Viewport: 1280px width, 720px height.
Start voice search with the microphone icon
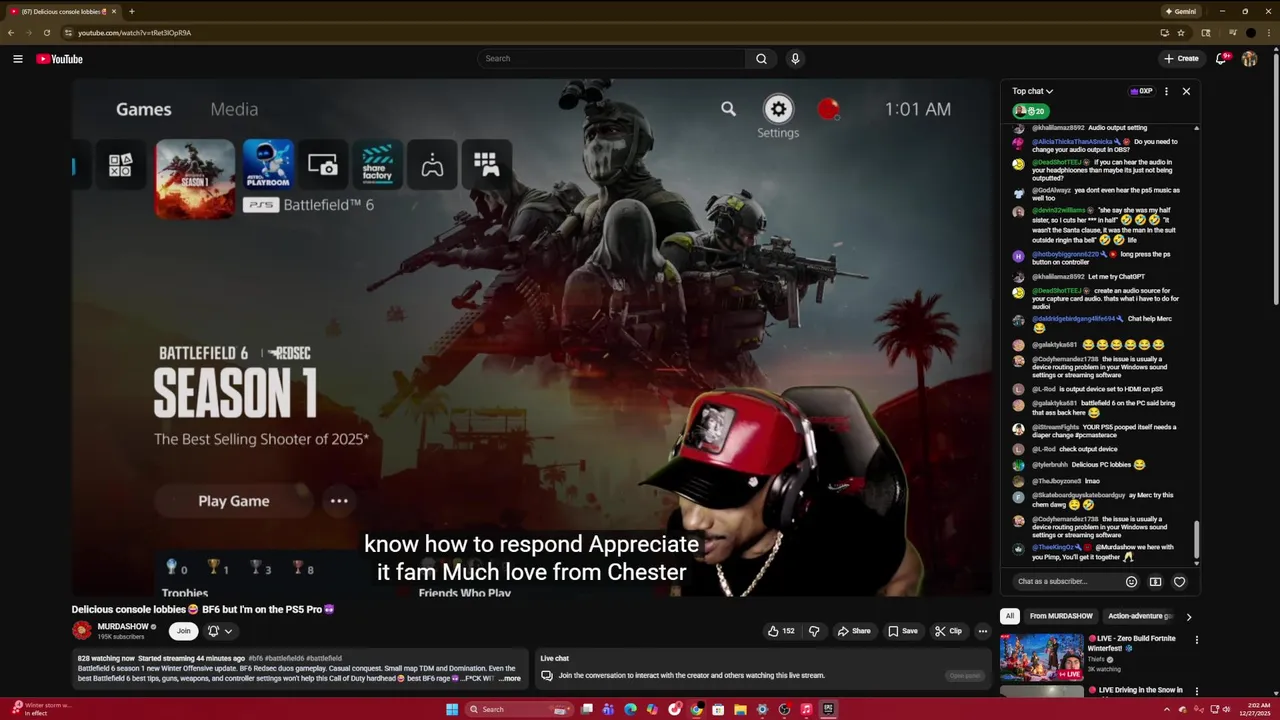795,59
